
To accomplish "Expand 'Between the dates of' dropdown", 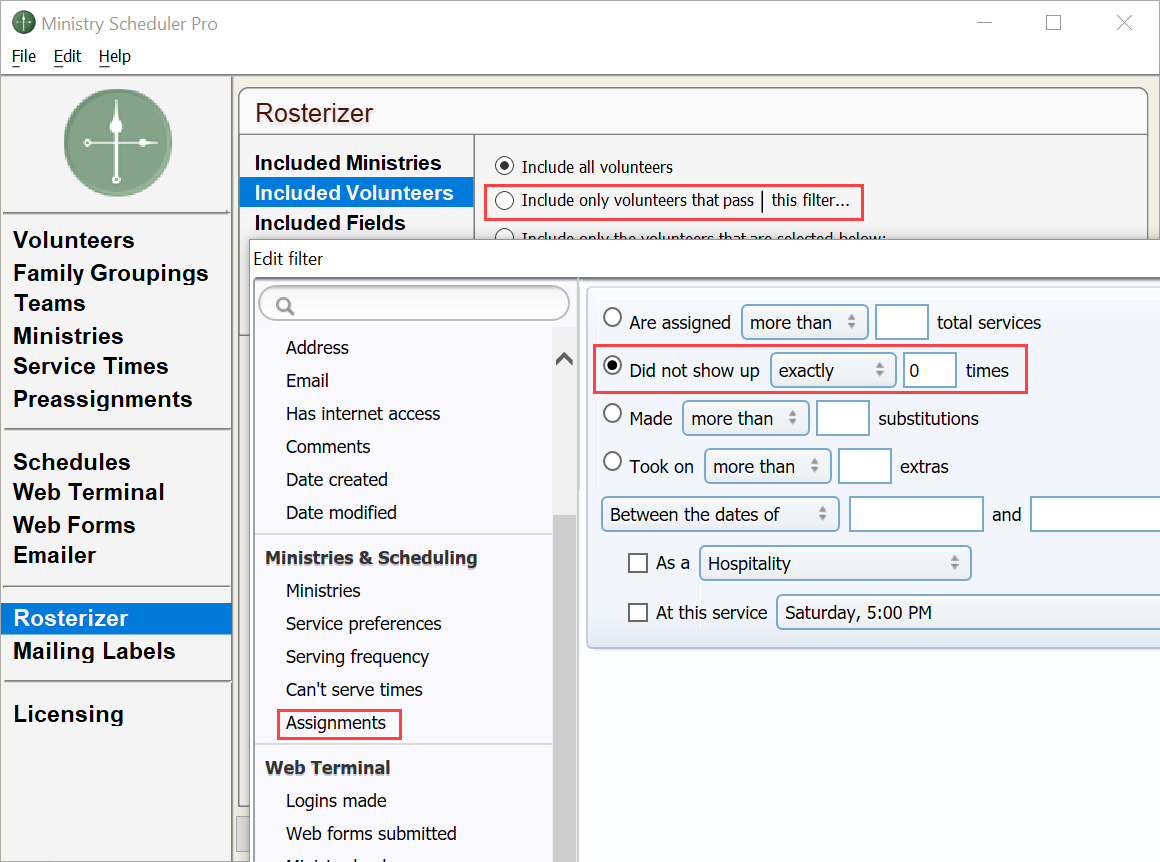I will [719, 514].
